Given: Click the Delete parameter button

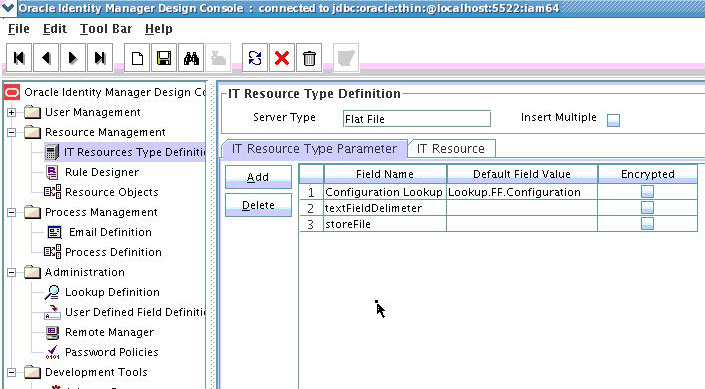Looking at the screenshot, I should (x=258, y=205).
